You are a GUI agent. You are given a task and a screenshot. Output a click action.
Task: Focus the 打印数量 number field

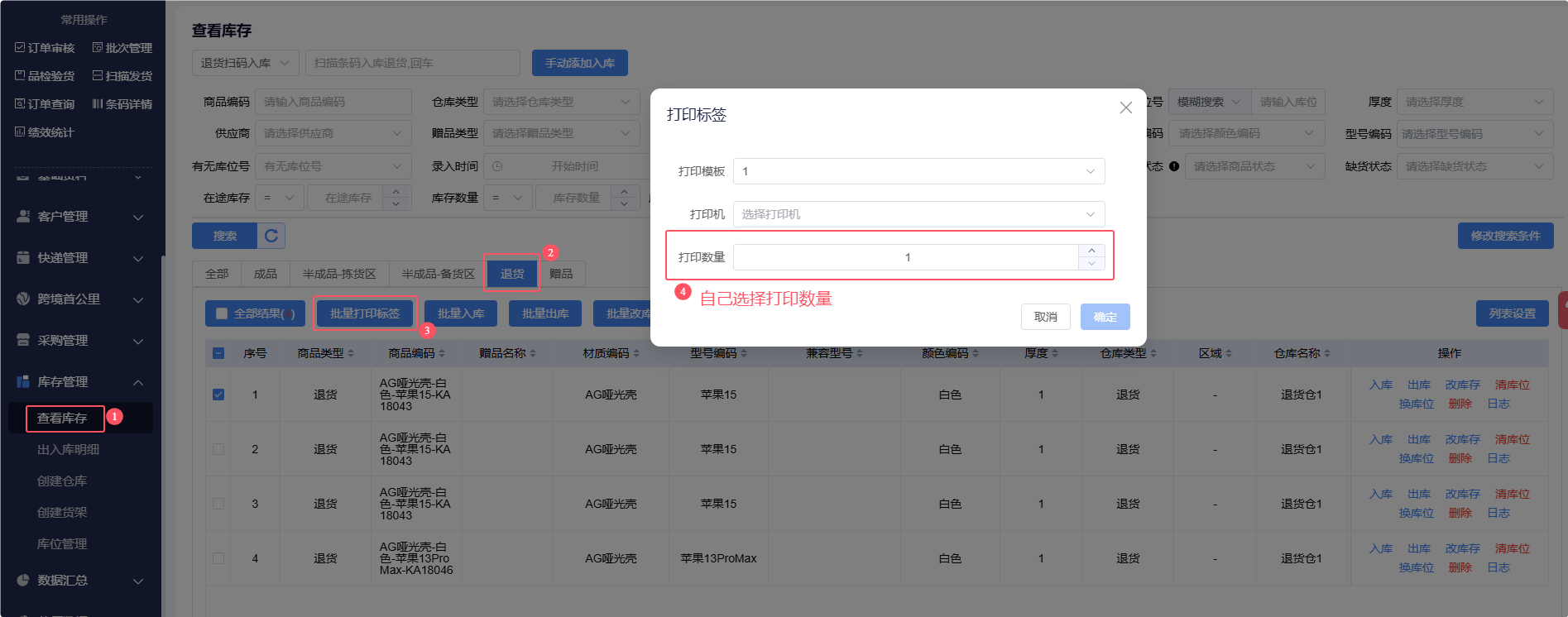[906, 257]
